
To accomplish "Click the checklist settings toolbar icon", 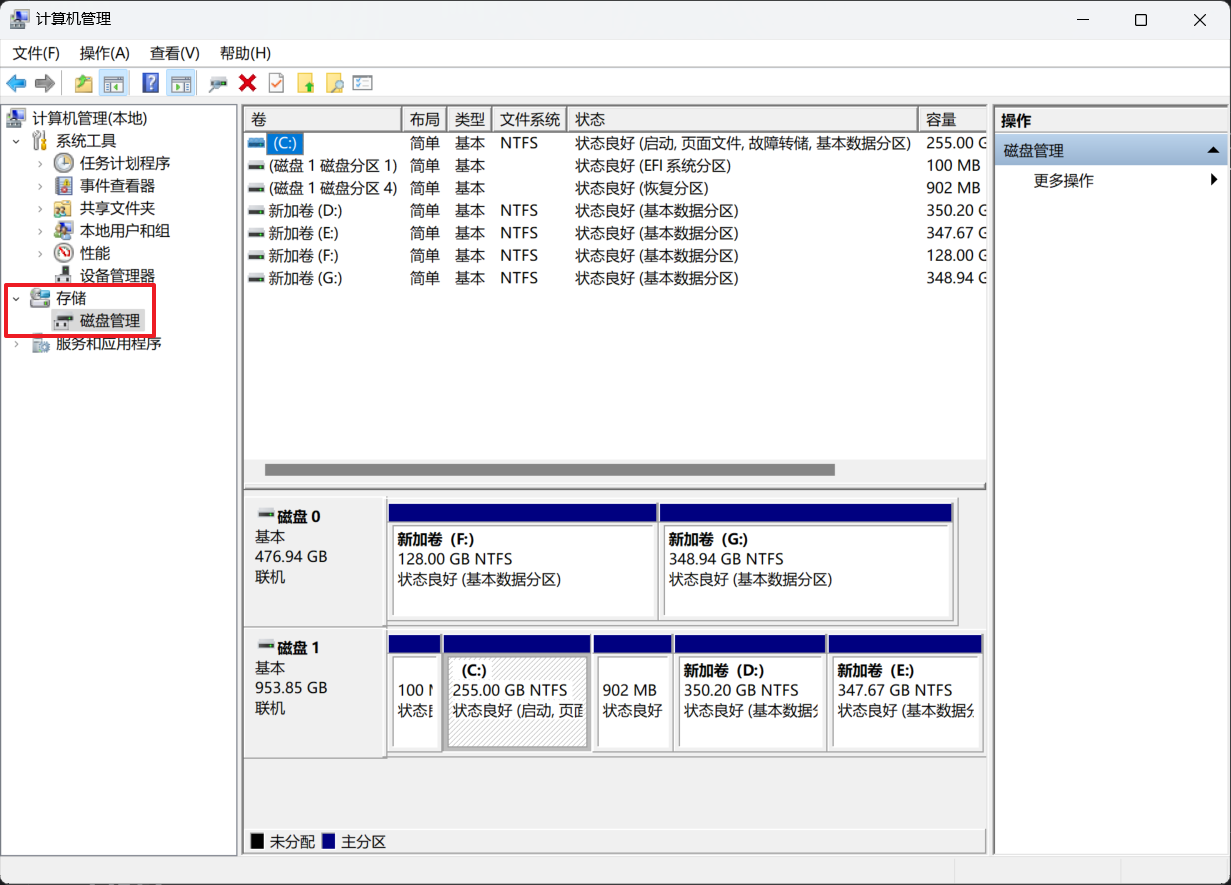I will 363,83.
